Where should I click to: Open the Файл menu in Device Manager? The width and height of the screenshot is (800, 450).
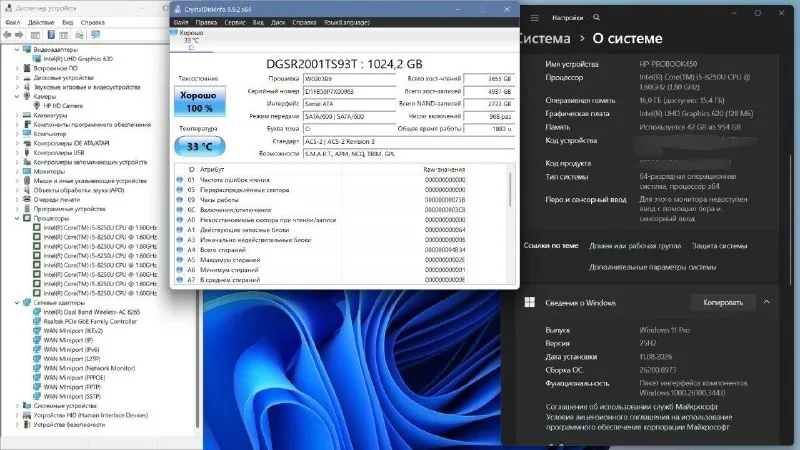click(13, 22)
